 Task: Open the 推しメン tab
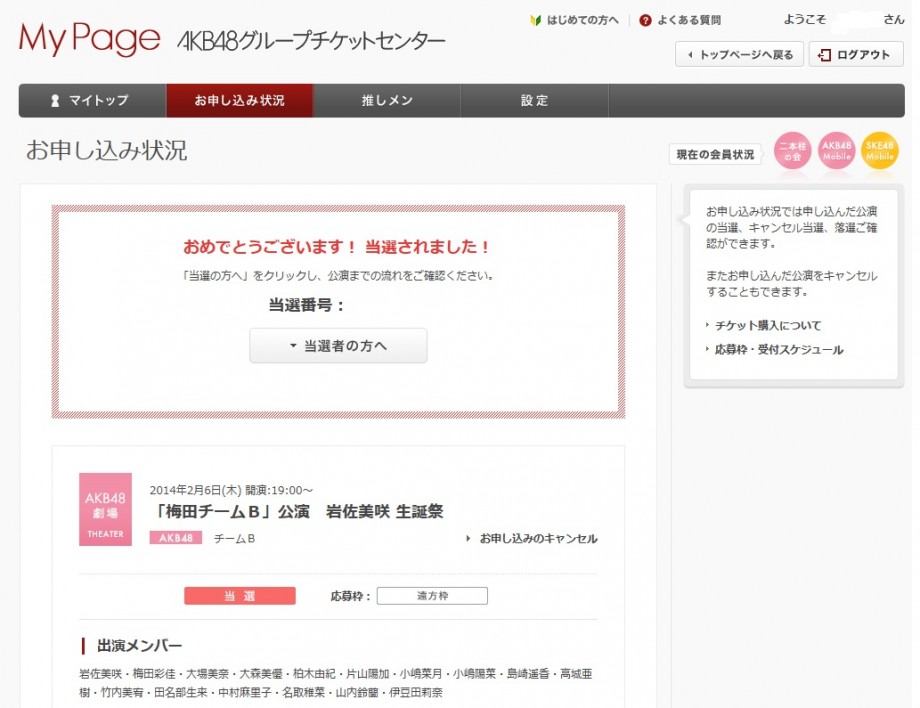pyautogui.click(x=387, y=100)
